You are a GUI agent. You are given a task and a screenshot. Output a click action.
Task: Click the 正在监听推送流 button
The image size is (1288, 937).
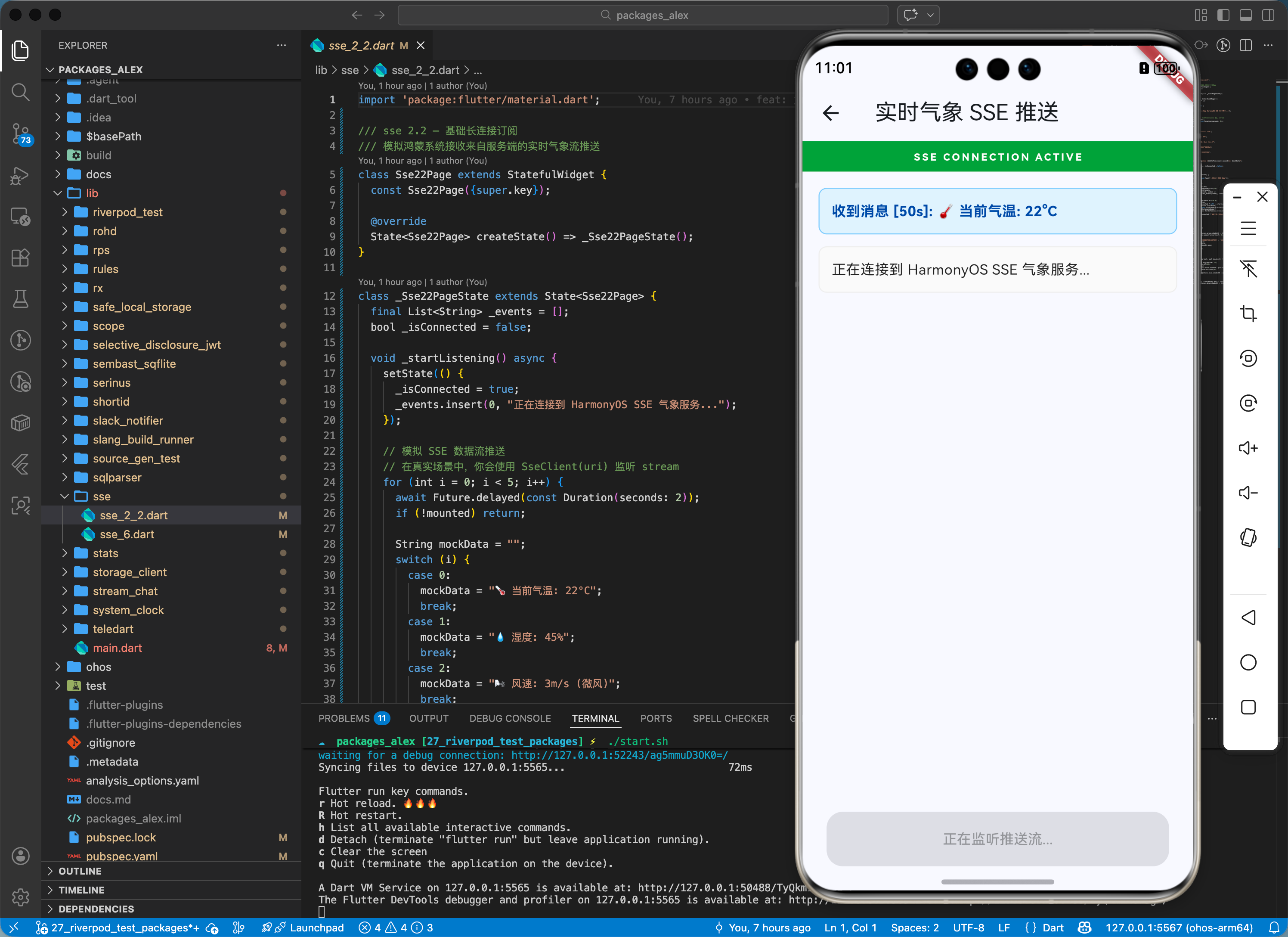pyautogui.click(x=997, y=839)
